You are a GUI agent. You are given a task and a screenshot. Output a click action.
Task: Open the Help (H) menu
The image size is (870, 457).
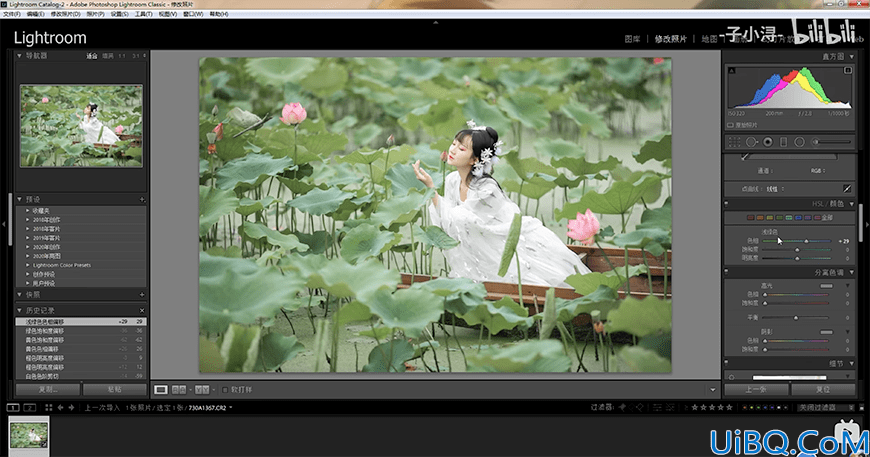219,14
